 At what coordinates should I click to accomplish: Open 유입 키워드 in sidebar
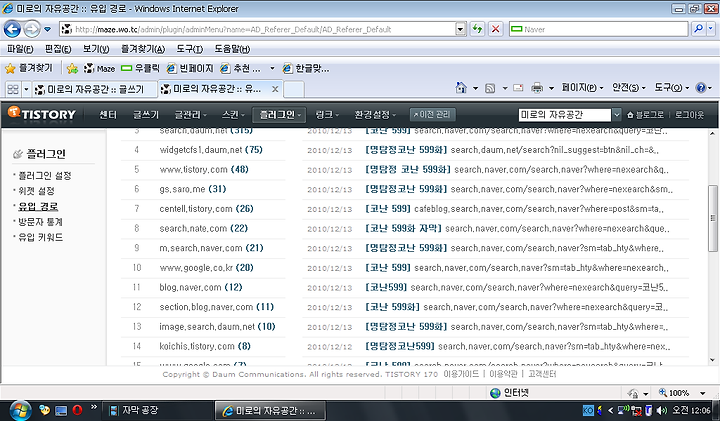click(x=40, y=237)
